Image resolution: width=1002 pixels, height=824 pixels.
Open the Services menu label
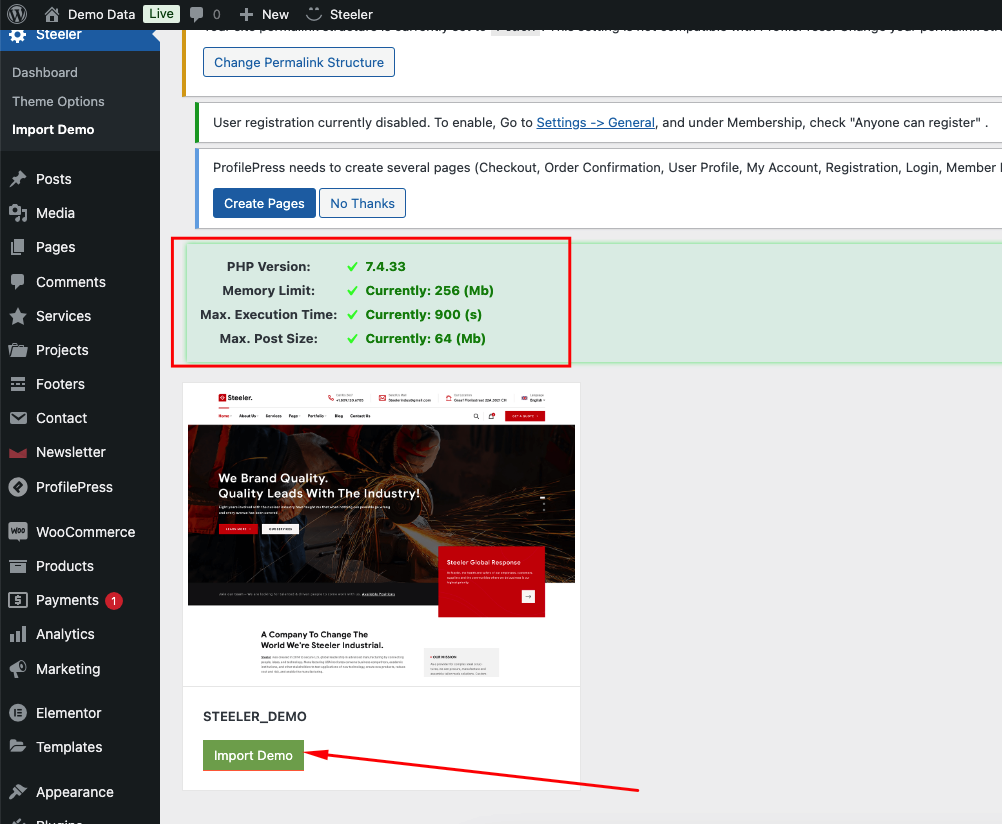tap(63, 316)
